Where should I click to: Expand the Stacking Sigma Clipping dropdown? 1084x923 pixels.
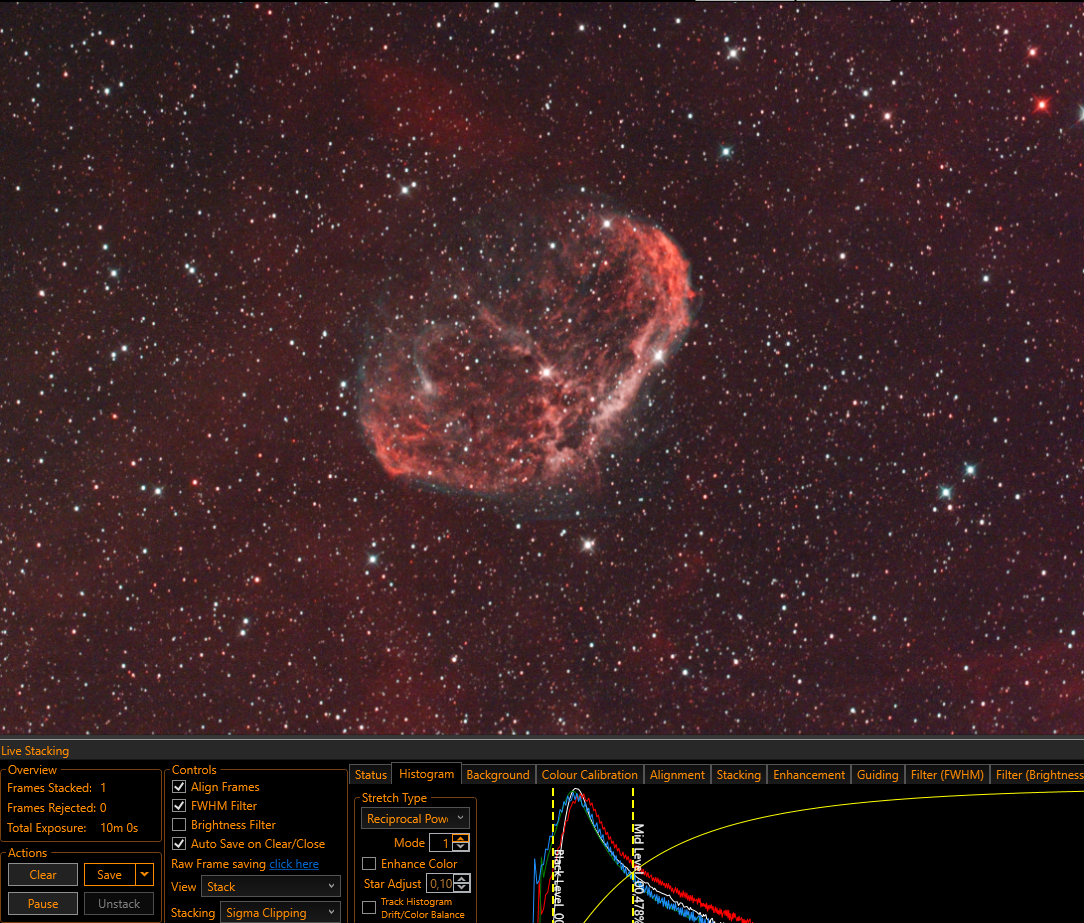click(280, 913)
